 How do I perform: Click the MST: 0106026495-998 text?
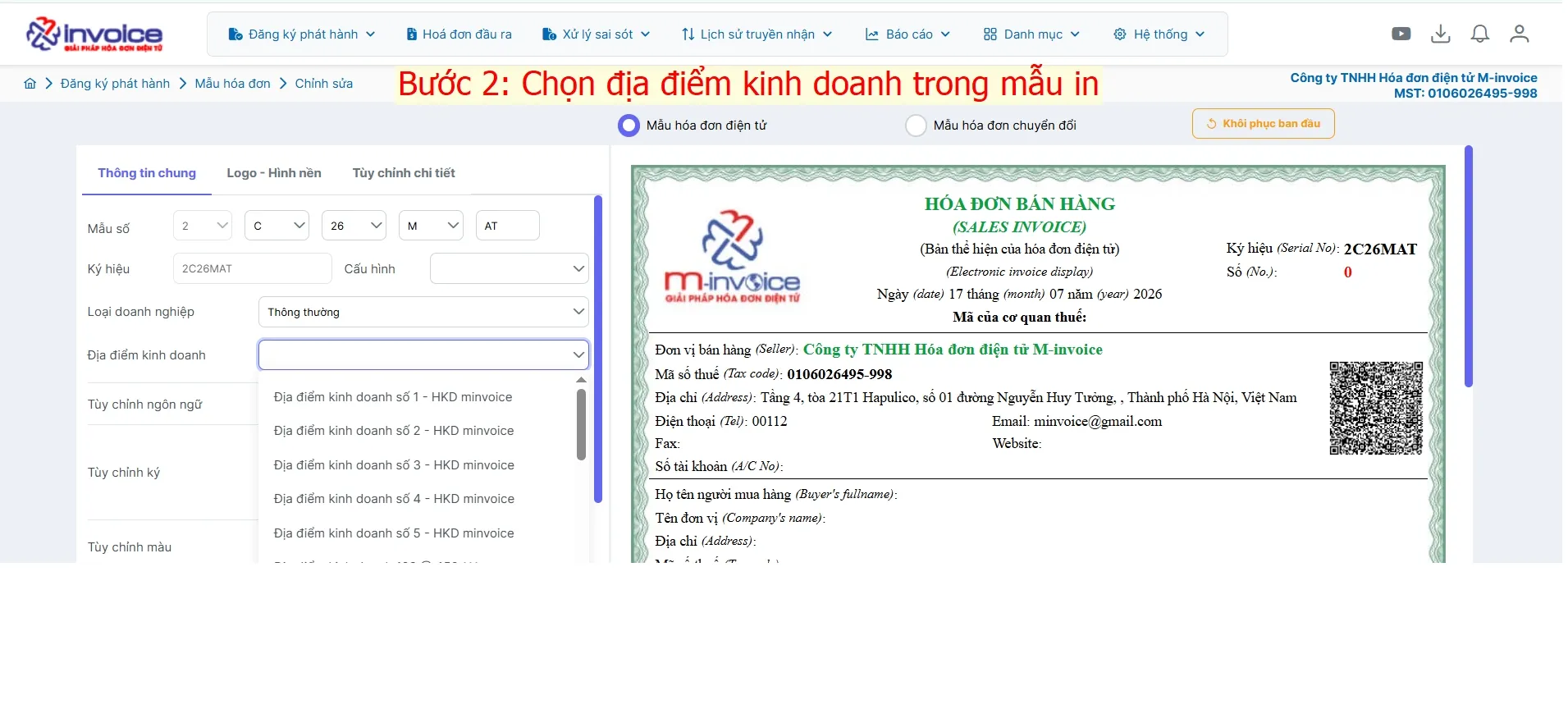pyautogui.click(x=1465, y=94)
